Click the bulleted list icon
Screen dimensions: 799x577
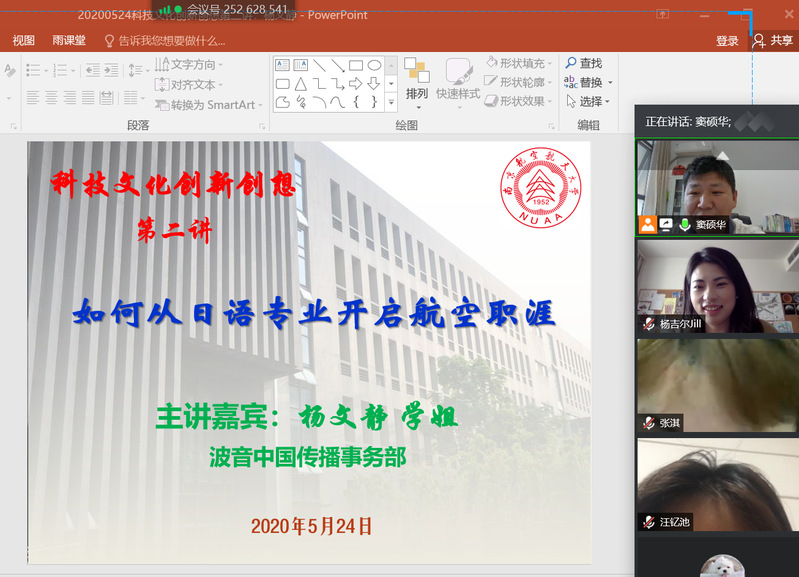pos(33,70)
